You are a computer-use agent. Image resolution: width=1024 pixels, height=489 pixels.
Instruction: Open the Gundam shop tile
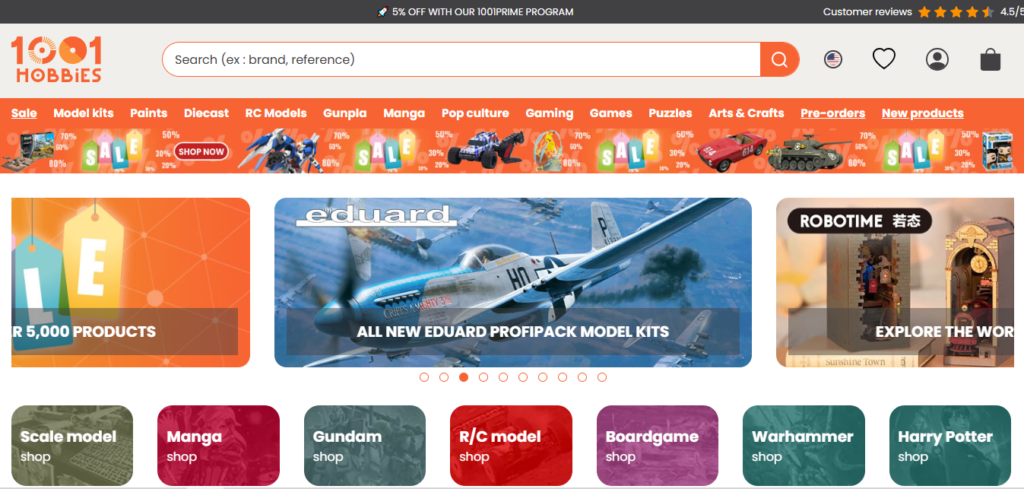coord(364,445)
